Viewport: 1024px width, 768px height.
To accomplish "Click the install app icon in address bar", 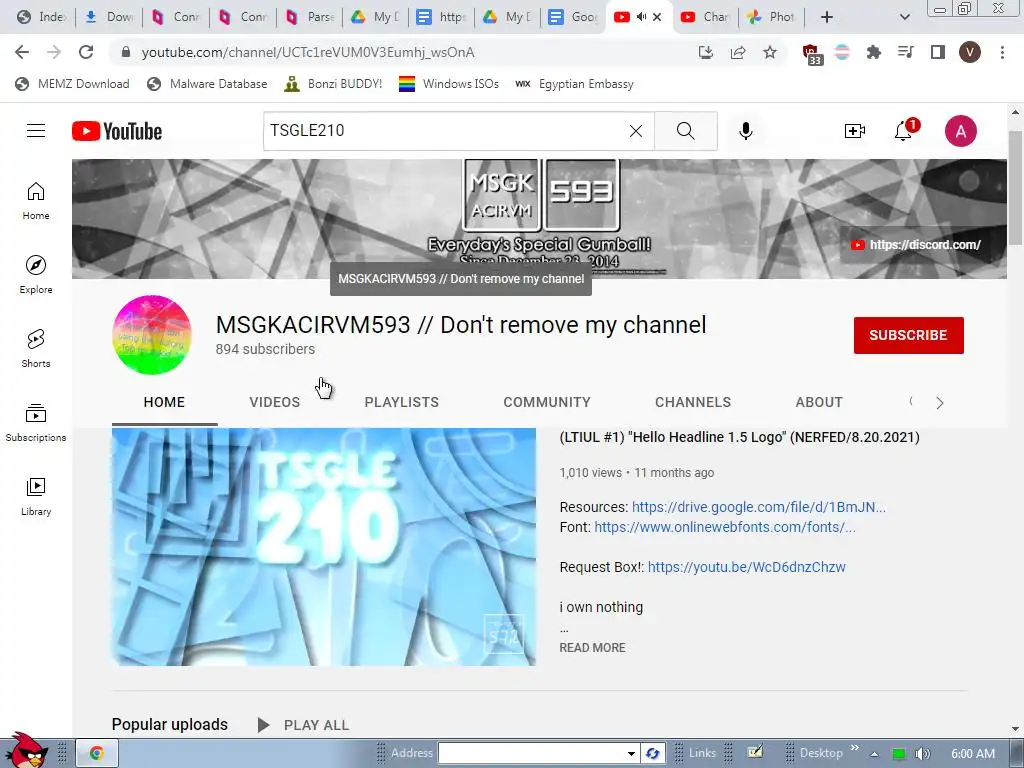I will (x=706, y=52).
